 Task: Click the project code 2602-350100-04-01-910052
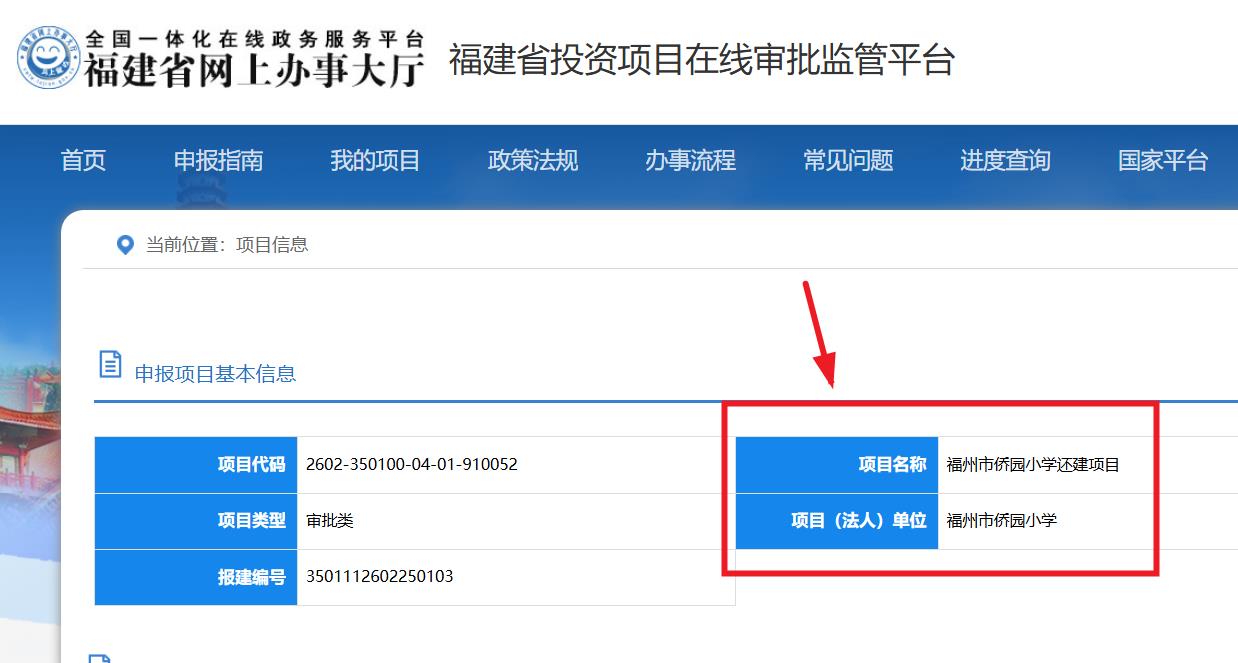pyautogui.click(x=411, y=465)
